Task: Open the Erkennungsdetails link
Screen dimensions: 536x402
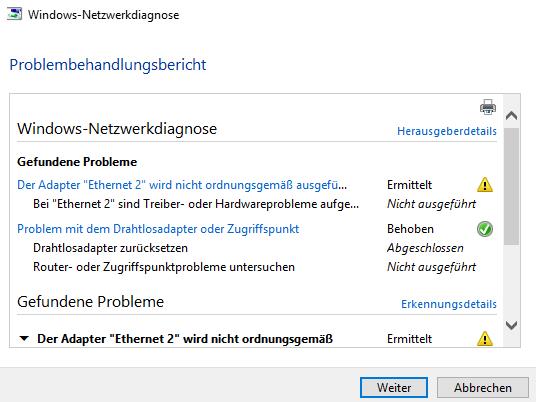Action: [x=448, y=304]
